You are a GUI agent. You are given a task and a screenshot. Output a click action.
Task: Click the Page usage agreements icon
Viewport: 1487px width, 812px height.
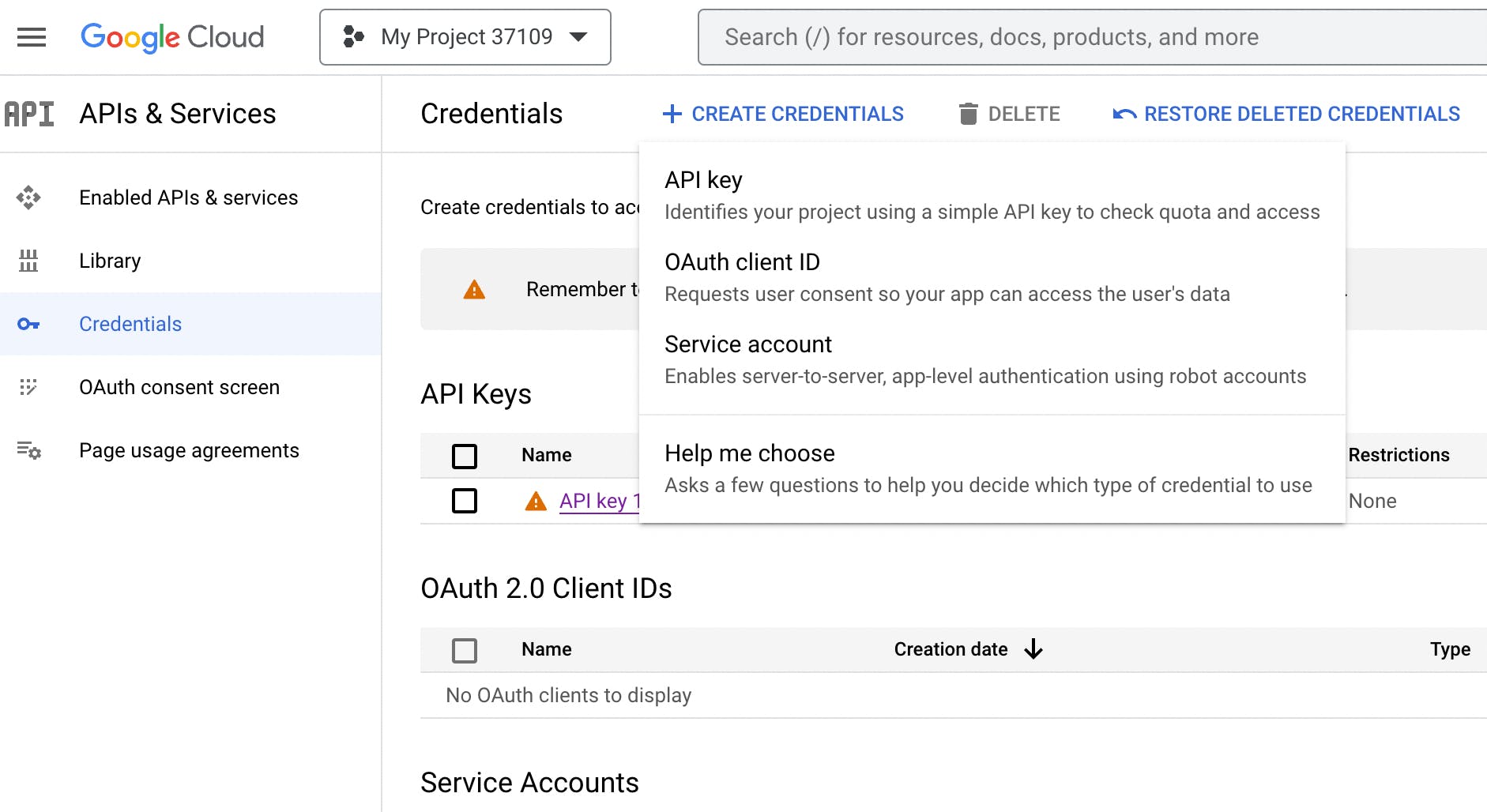click(x=28, y=450)
